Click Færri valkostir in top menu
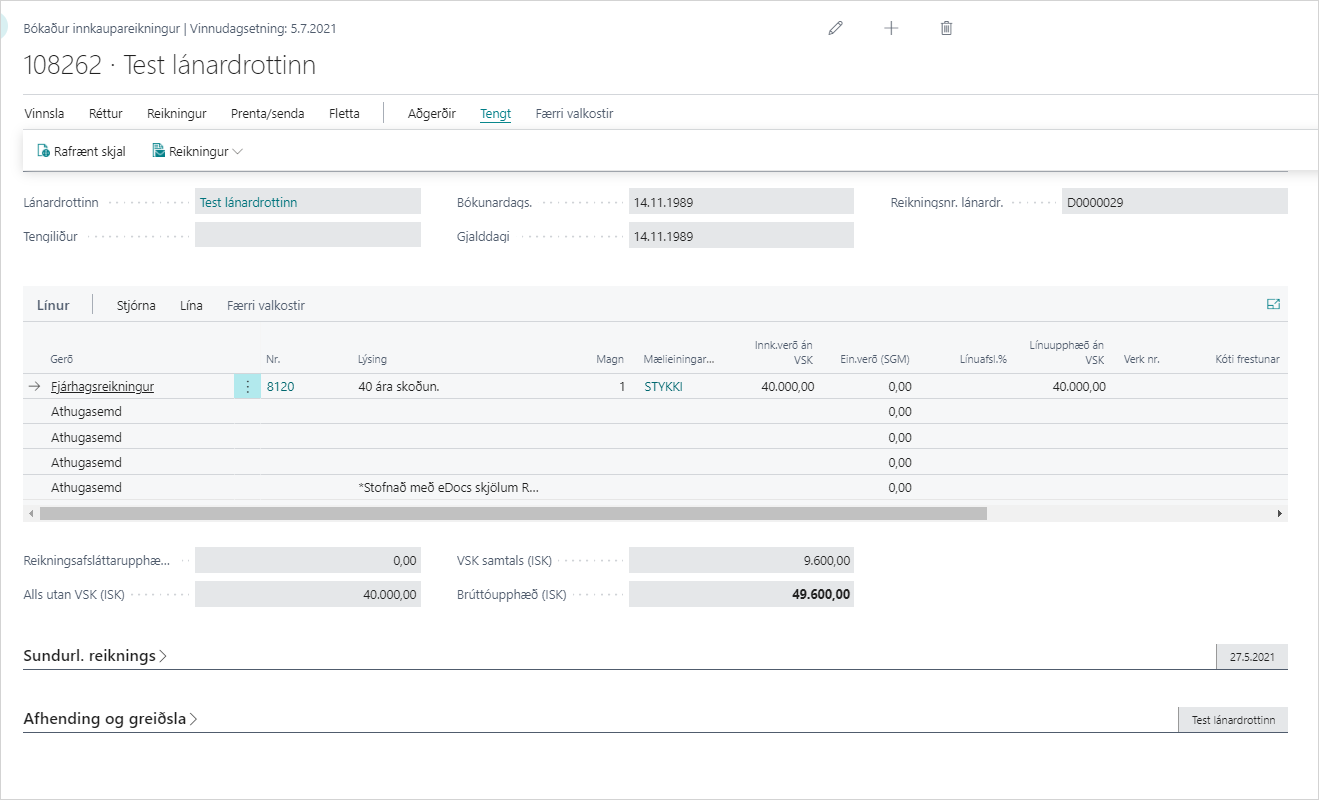 pos(574,114)
